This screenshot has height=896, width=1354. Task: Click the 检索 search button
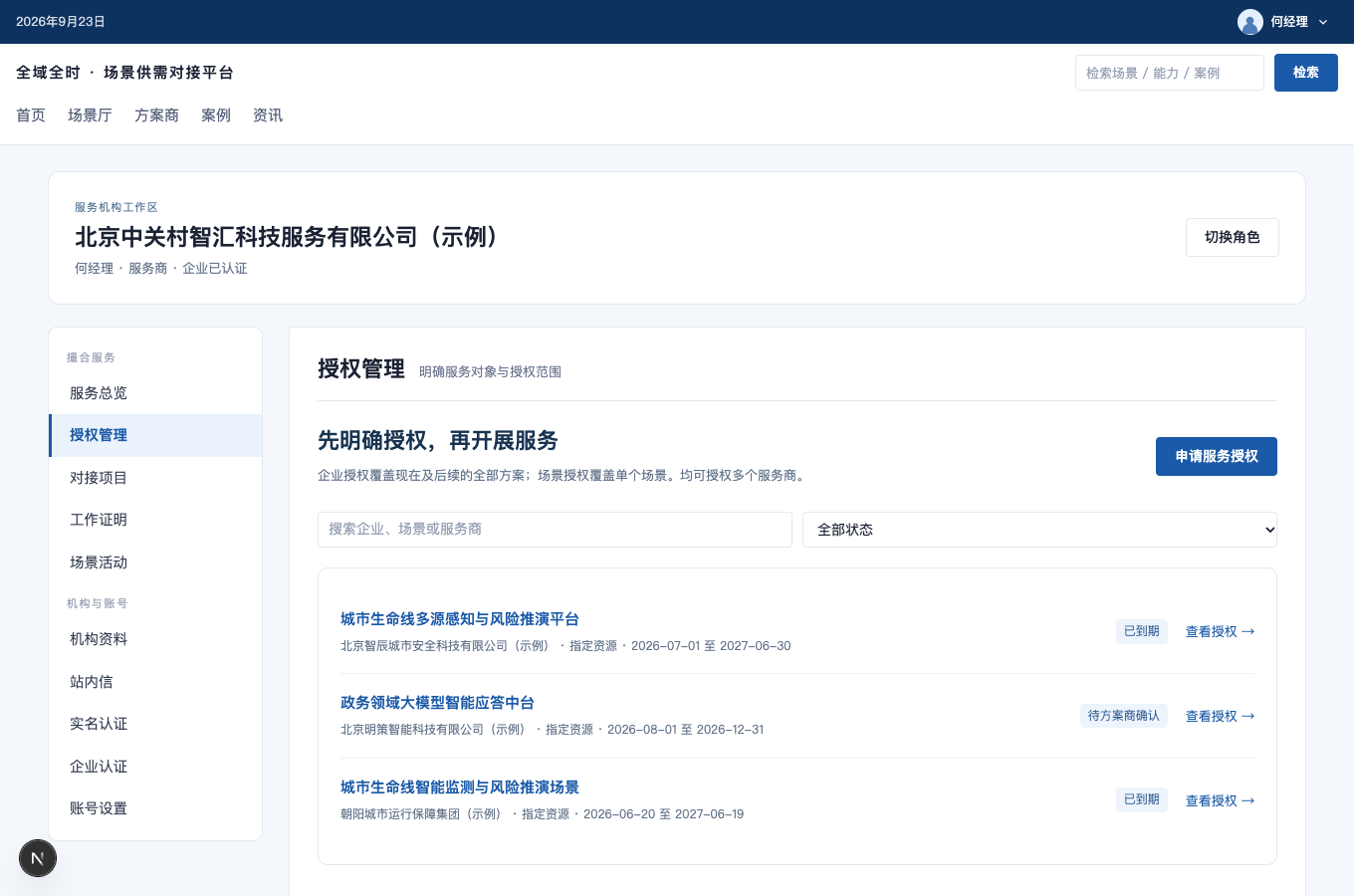coord(1305,73)
